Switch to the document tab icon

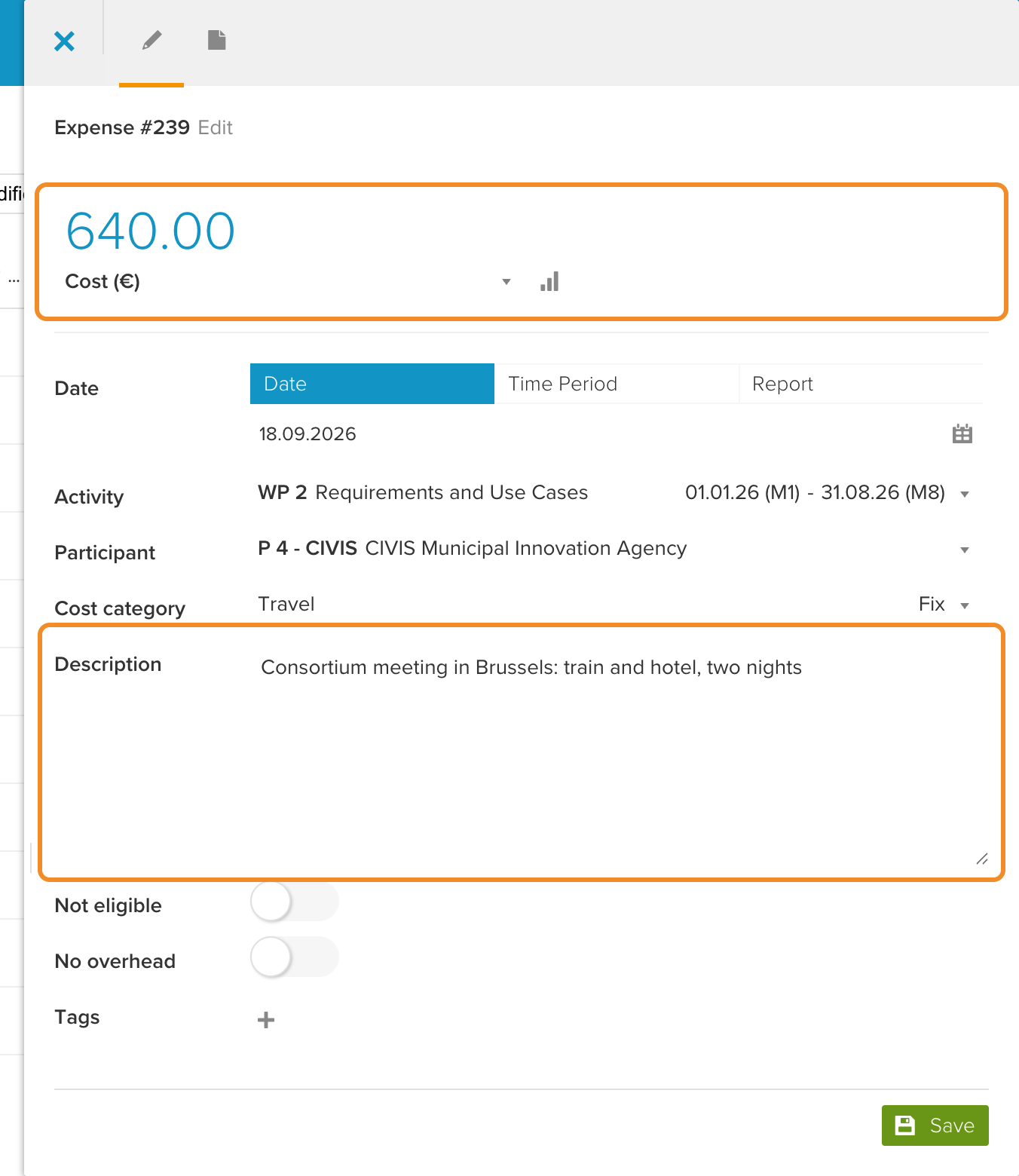point(217,40)
